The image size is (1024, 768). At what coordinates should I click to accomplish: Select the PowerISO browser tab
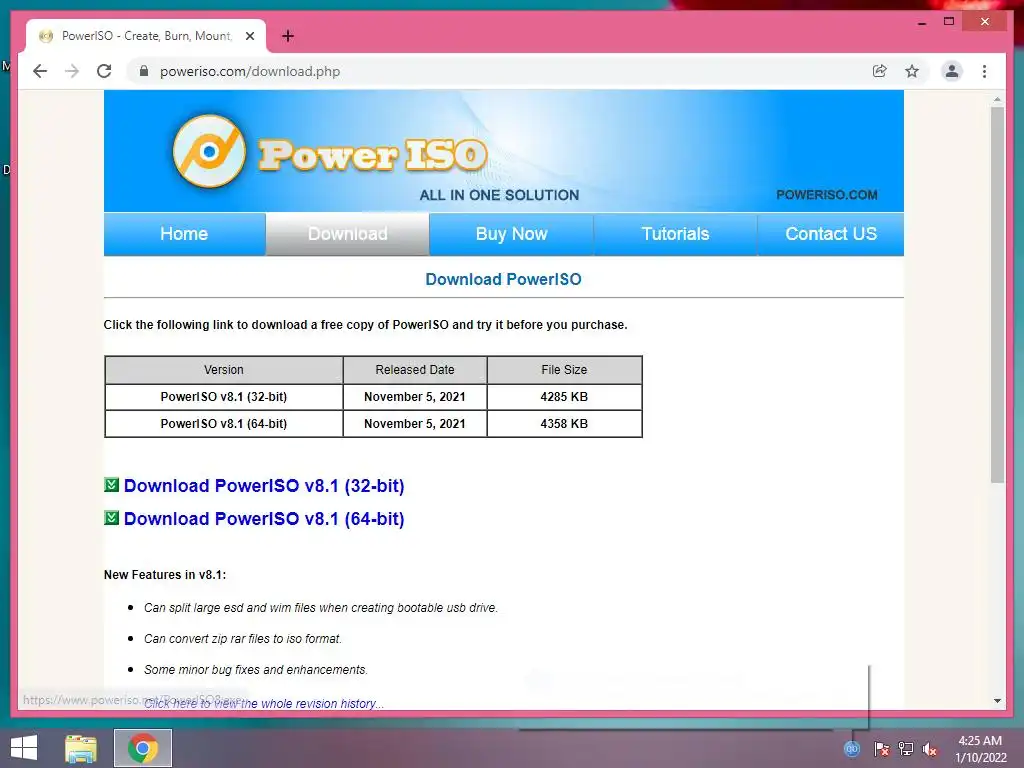146,36
